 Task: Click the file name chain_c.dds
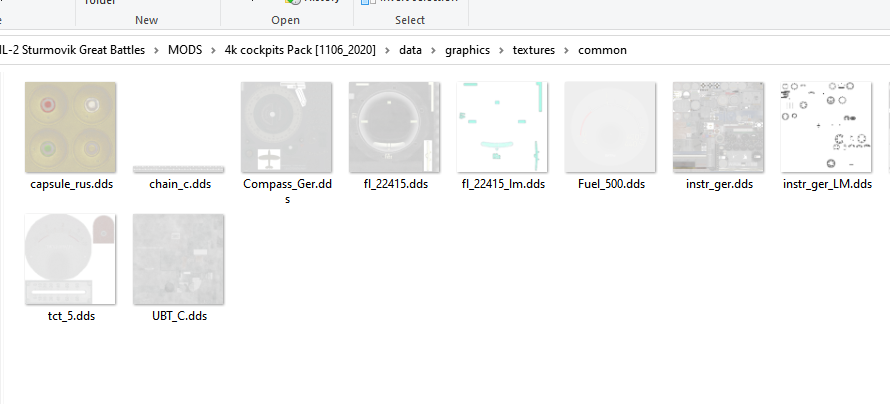tap(180, 184)
